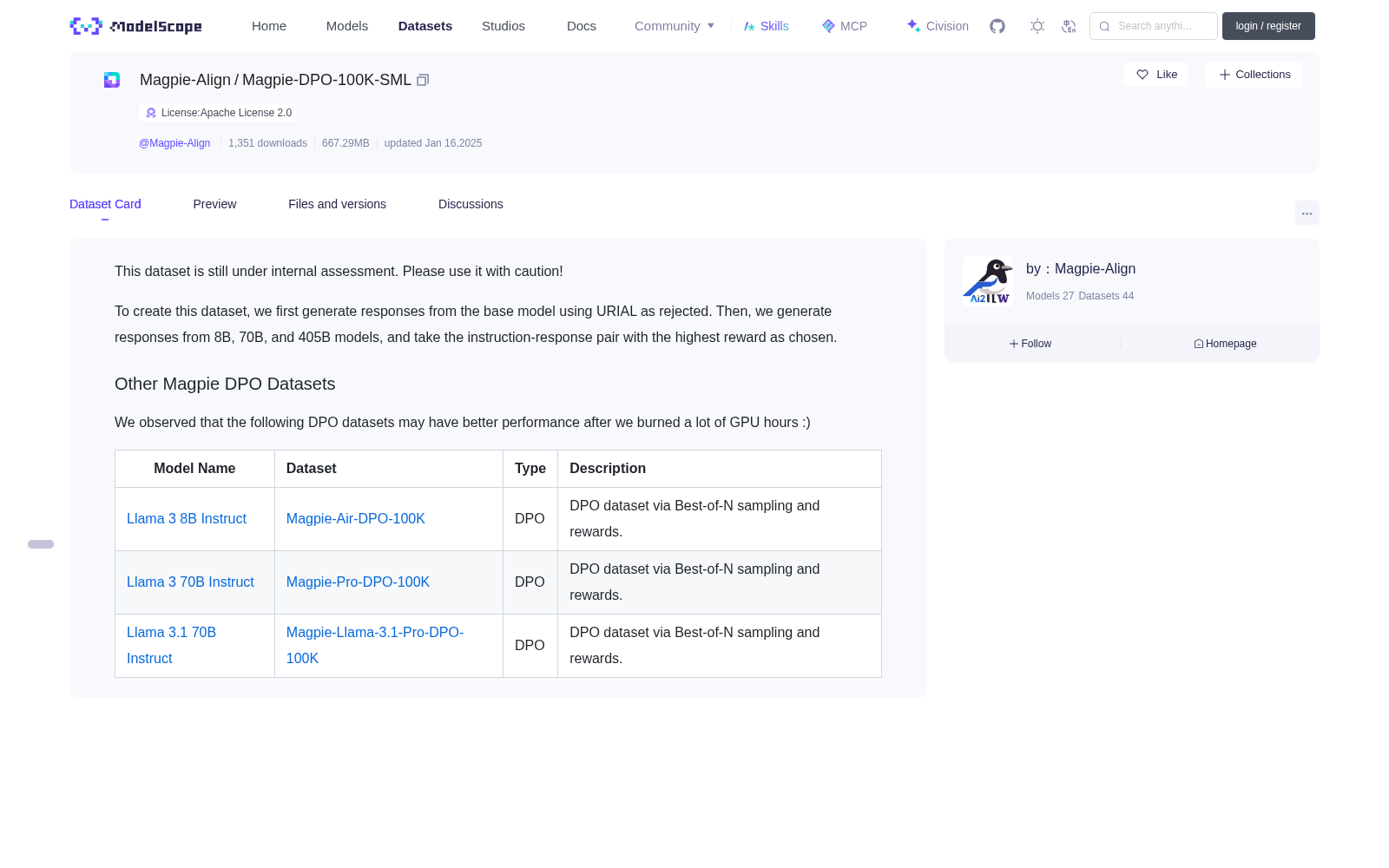The height and width of the screenshot is (868, 1389).
Task: Select the Dataset Card tab
Action: 105,204
